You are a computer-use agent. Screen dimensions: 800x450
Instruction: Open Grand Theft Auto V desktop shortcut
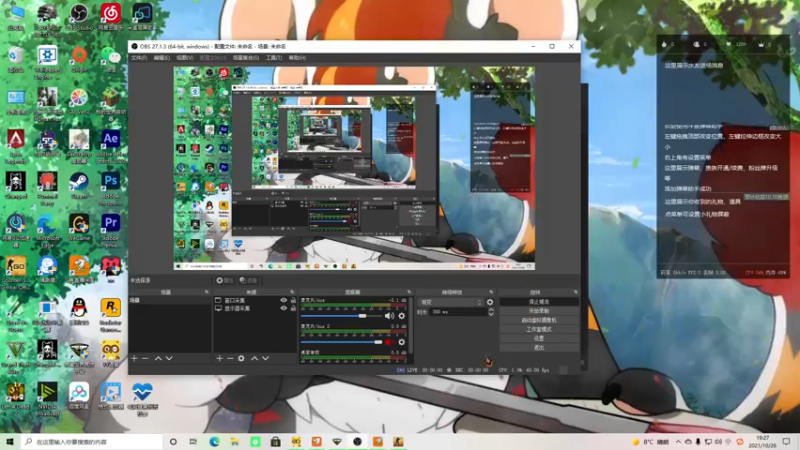pyautogui.click(x=16, y=357)
